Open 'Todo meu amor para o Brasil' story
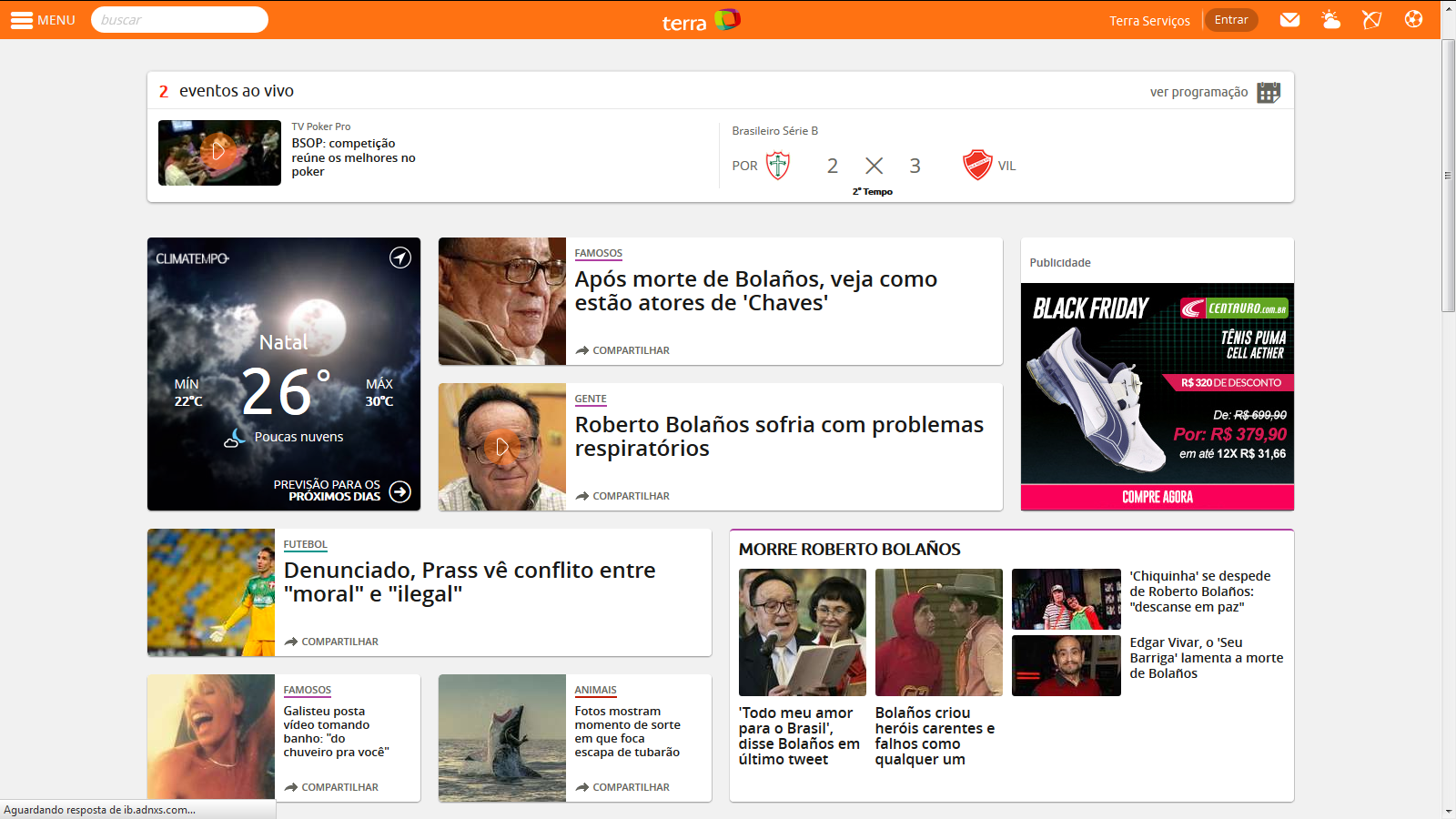This screenshot has width=1456, height=819. (799, 736)
